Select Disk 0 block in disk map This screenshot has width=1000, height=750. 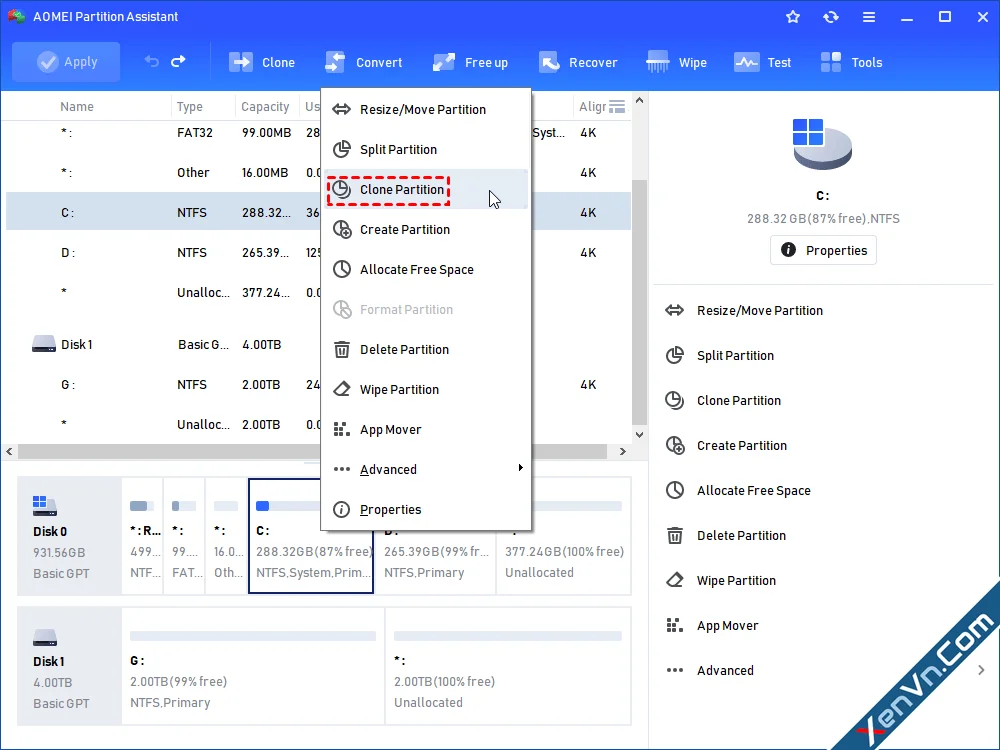point(70,536)
